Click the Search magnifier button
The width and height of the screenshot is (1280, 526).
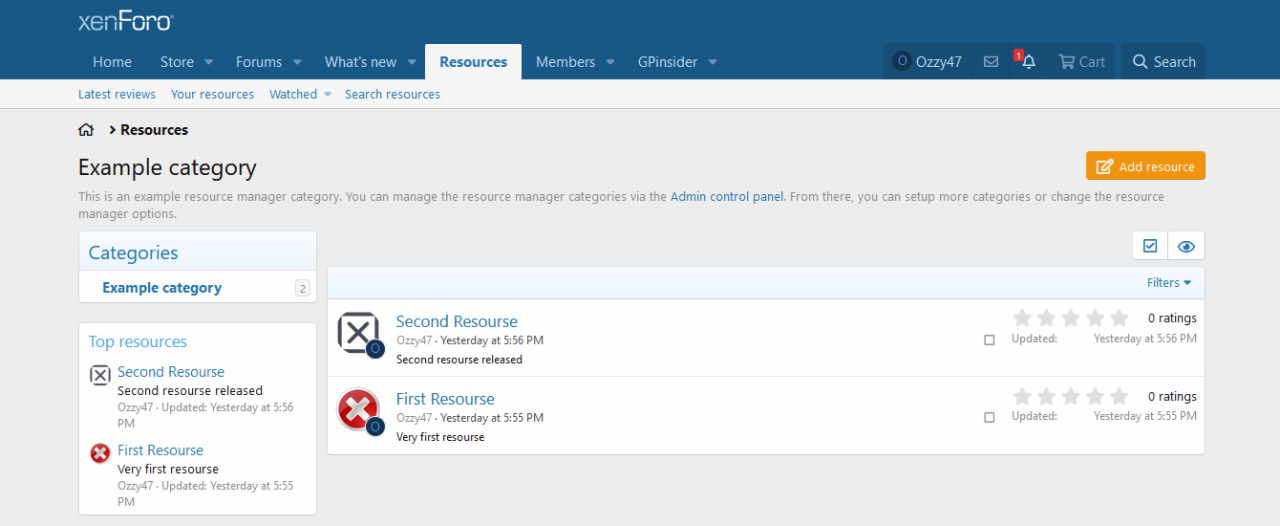pos(1163,62)
